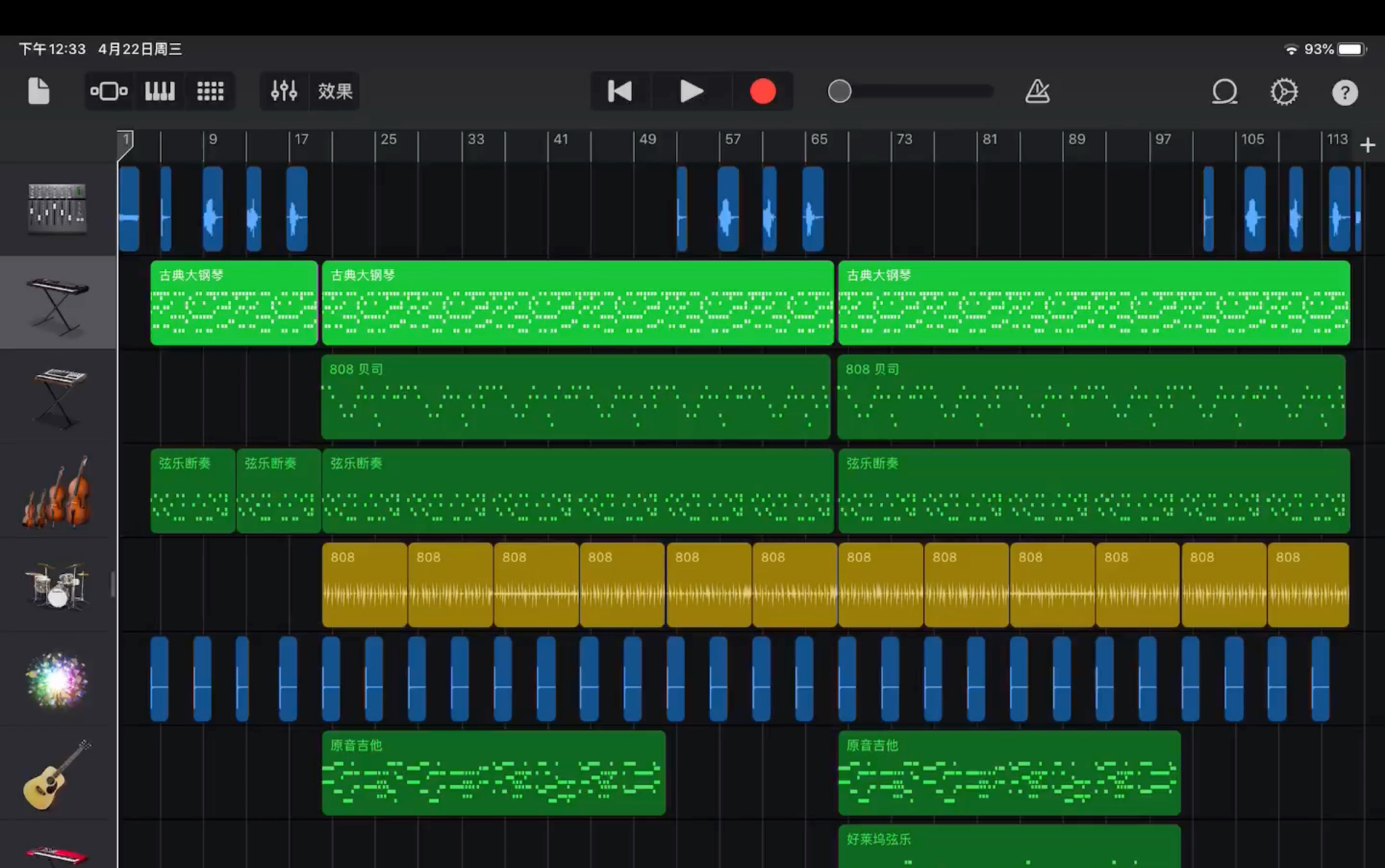
Task: Check the battery 93% indicator
Action: coord(1335,49)
